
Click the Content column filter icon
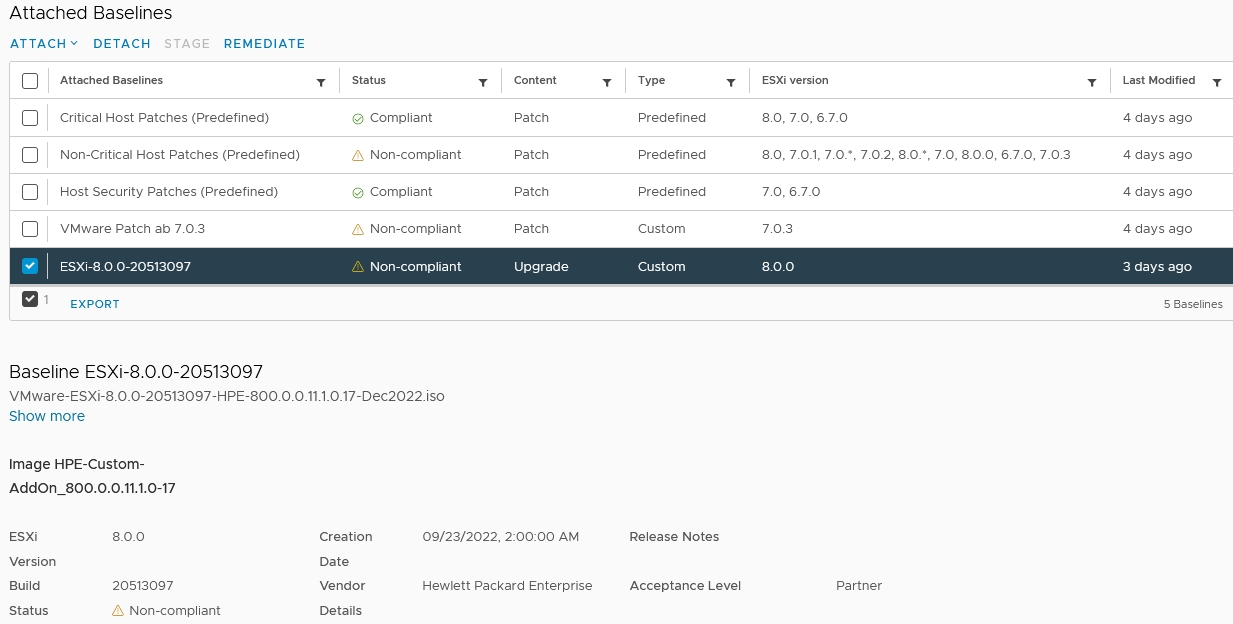[x=607, y=82]
